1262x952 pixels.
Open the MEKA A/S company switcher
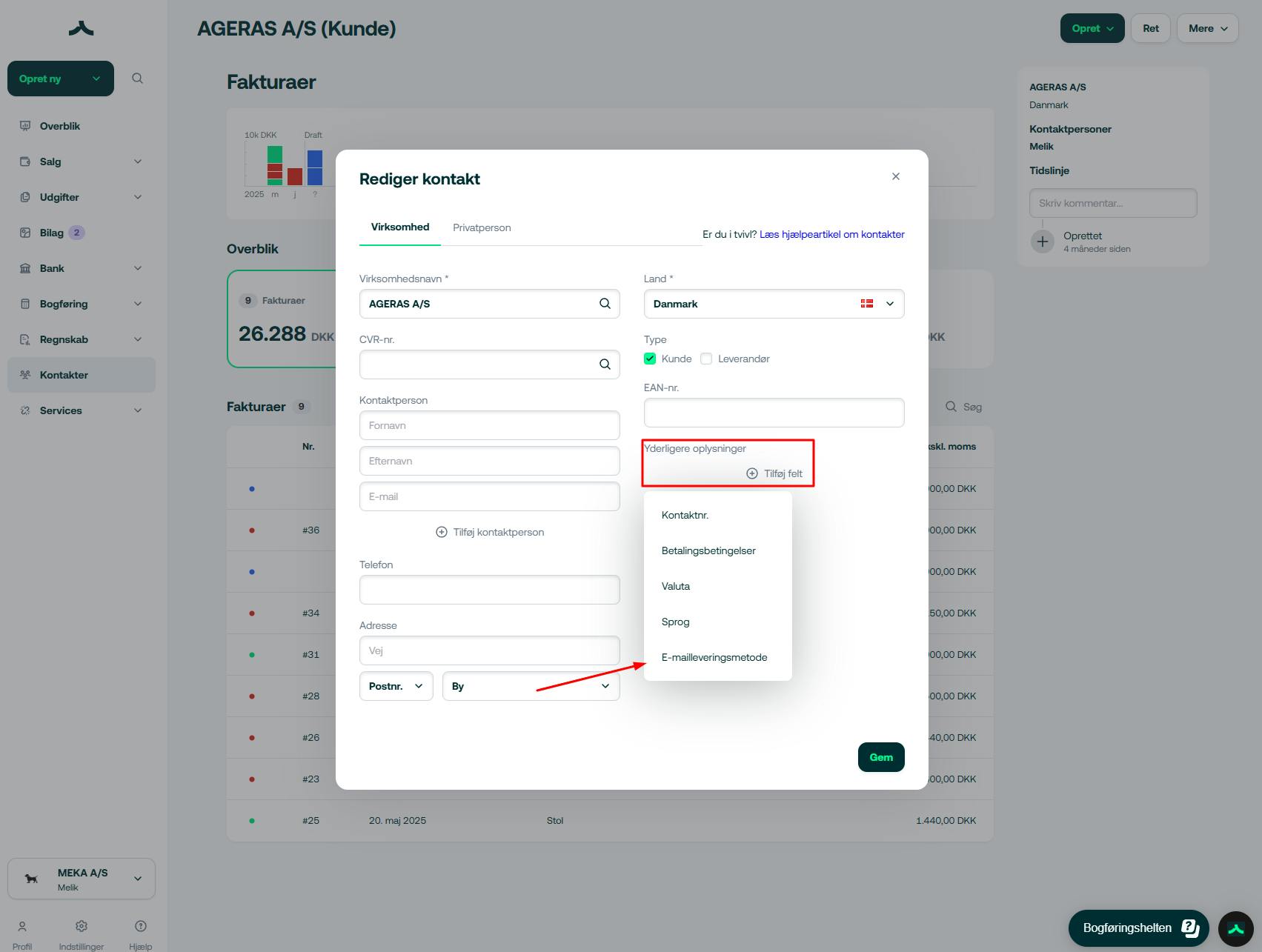(x=82, y=879)
